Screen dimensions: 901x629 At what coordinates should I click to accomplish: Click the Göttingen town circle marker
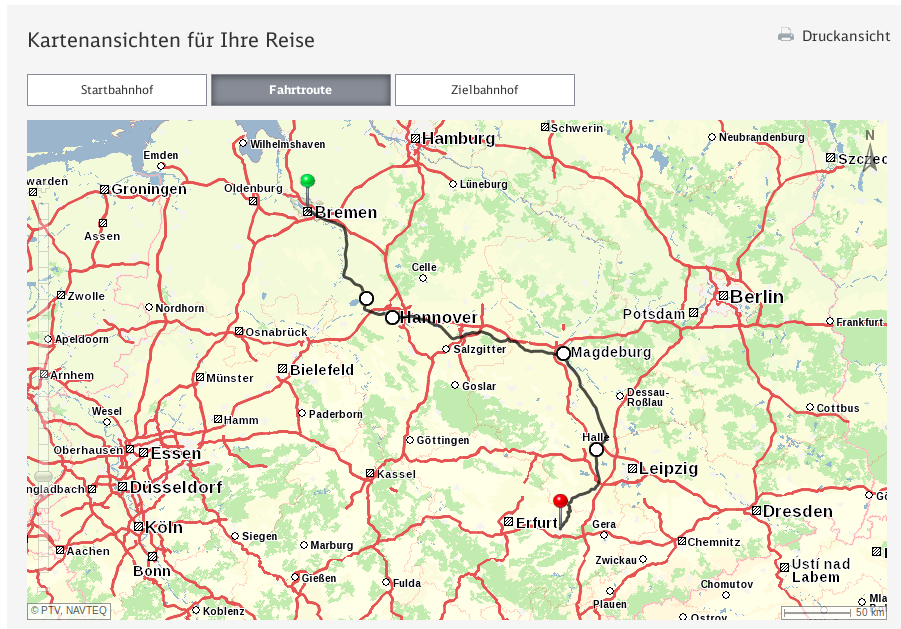pyautogui.click(x=410, y=440)
